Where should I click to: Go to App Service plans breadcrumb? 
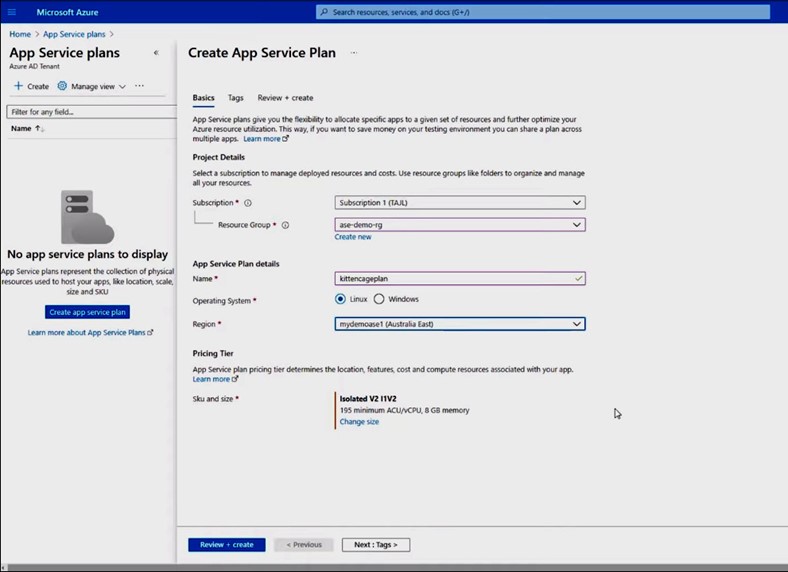(x=74, y=34)
